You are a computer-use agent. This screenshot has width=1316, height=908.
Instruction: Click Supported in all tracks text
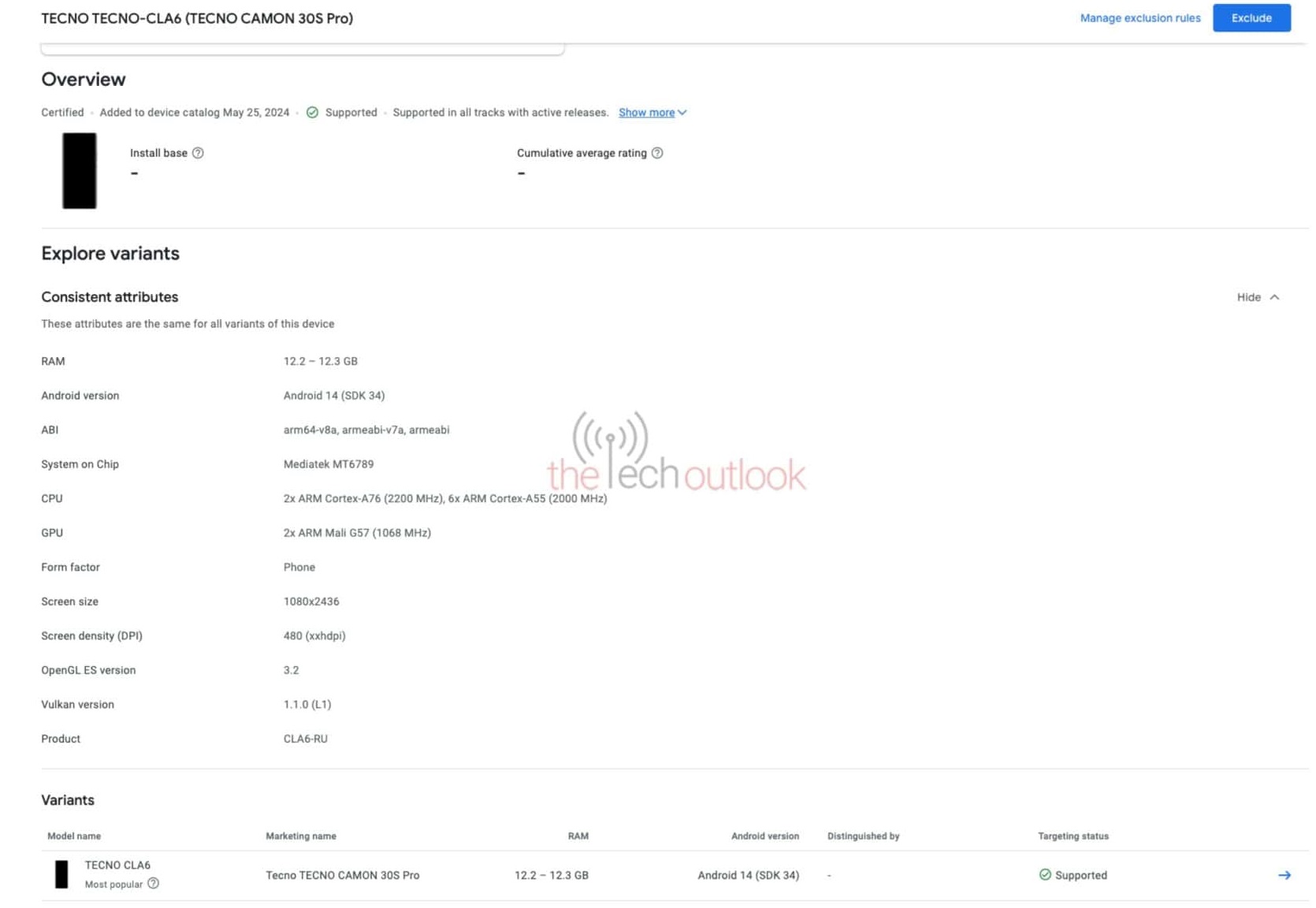[x=500, y=113]
